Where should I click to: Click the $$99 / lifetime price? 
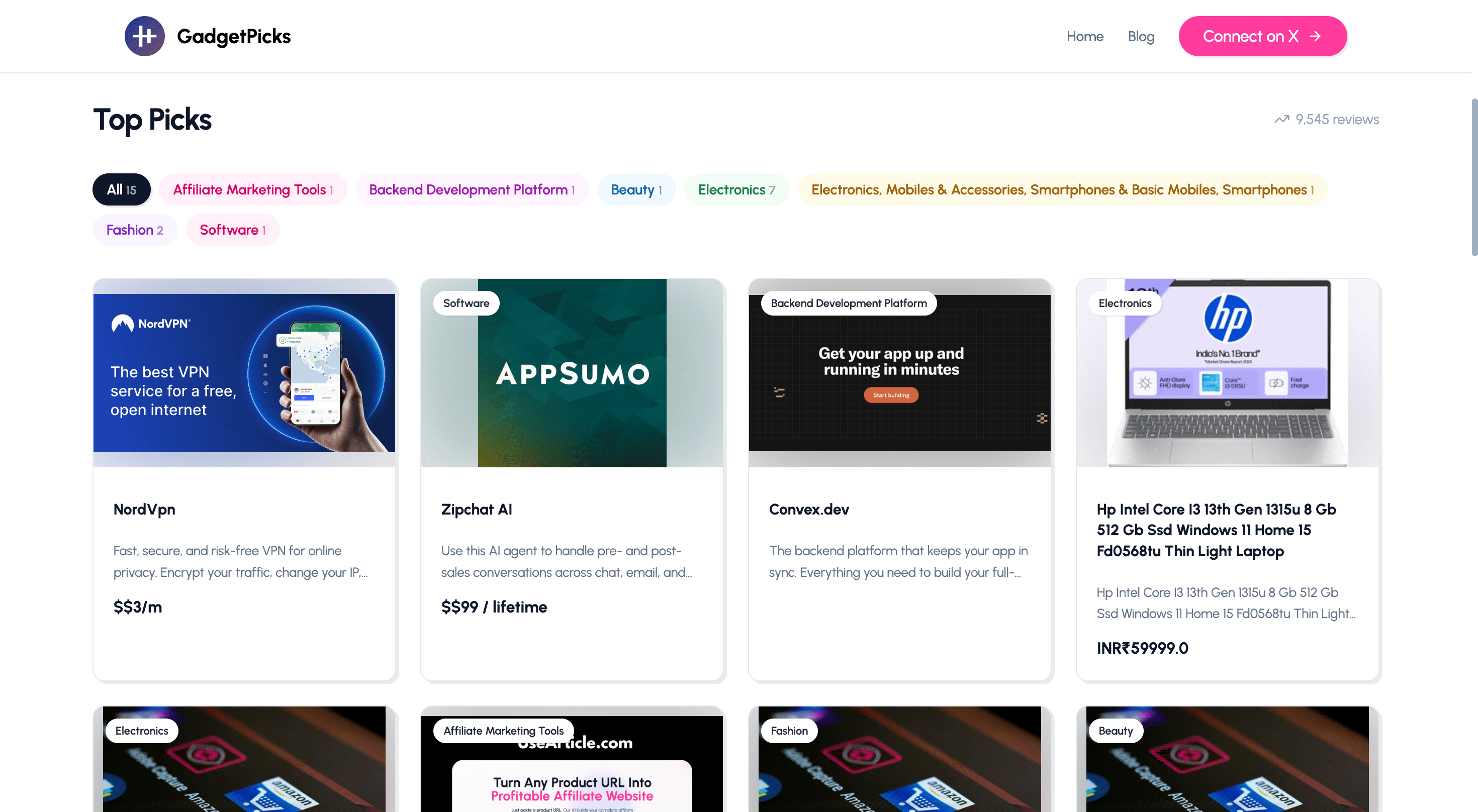point(494,606)
